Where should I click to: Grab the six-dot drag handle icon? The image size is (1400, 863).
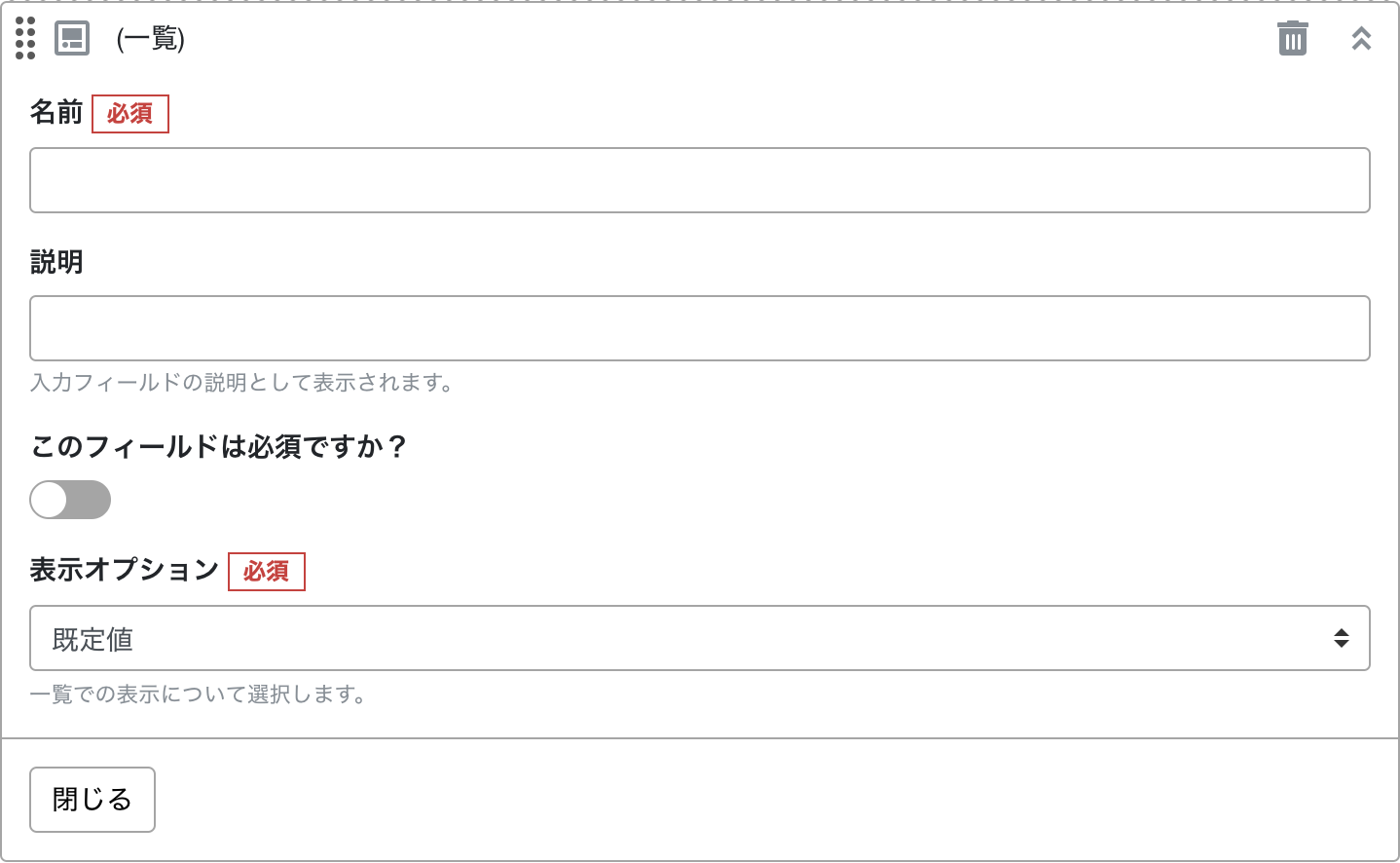coord(25,38)
